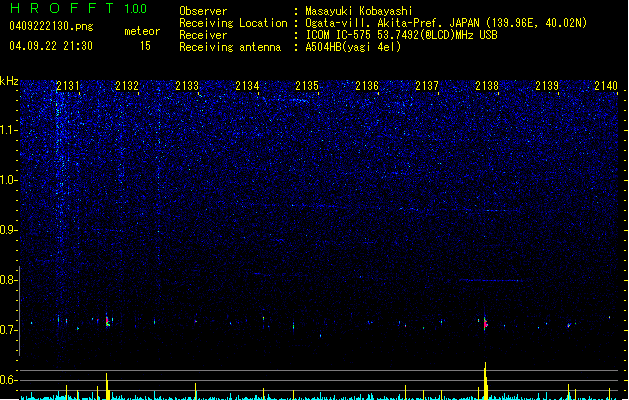
Task: Click the Receiving antenna label
Action: (230, 47)
